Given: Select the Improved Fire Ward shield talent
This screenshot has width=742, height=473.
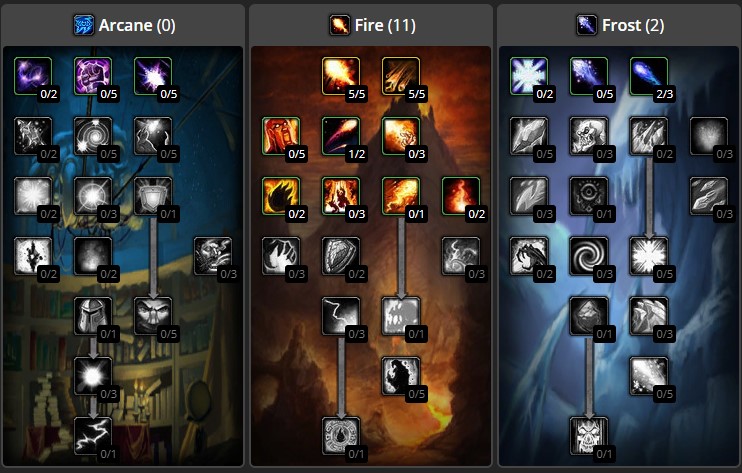Looking at the screenshot, I should (x=341, y=256).
